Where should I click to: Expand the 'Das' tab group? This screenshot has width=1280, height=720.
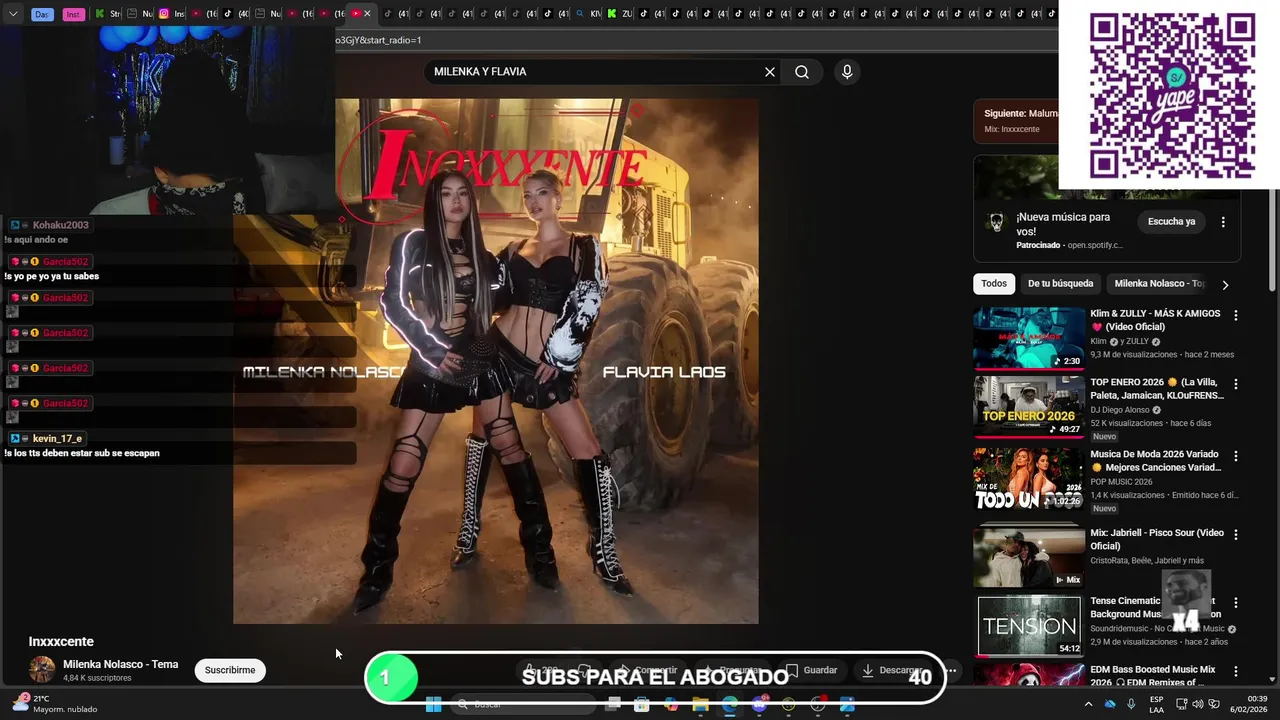(x=42, y=14)
